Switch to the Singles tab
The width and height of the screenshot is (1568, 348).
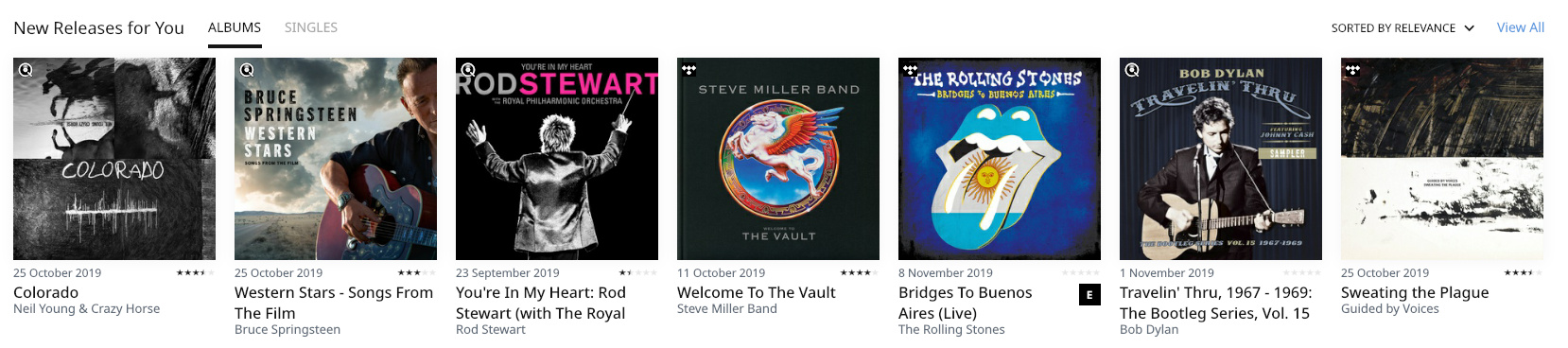pos(311,27)
